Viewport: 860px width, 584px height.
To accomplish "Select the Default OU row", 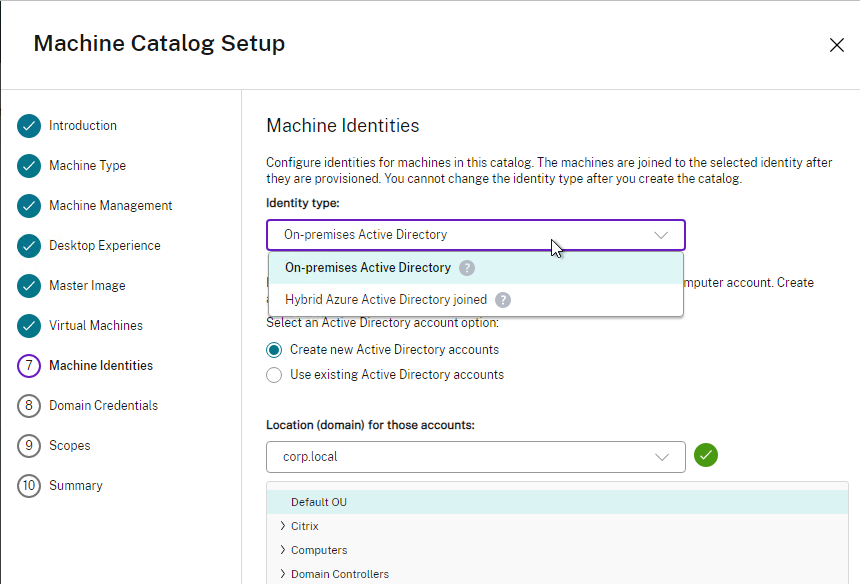I will 557,502.
